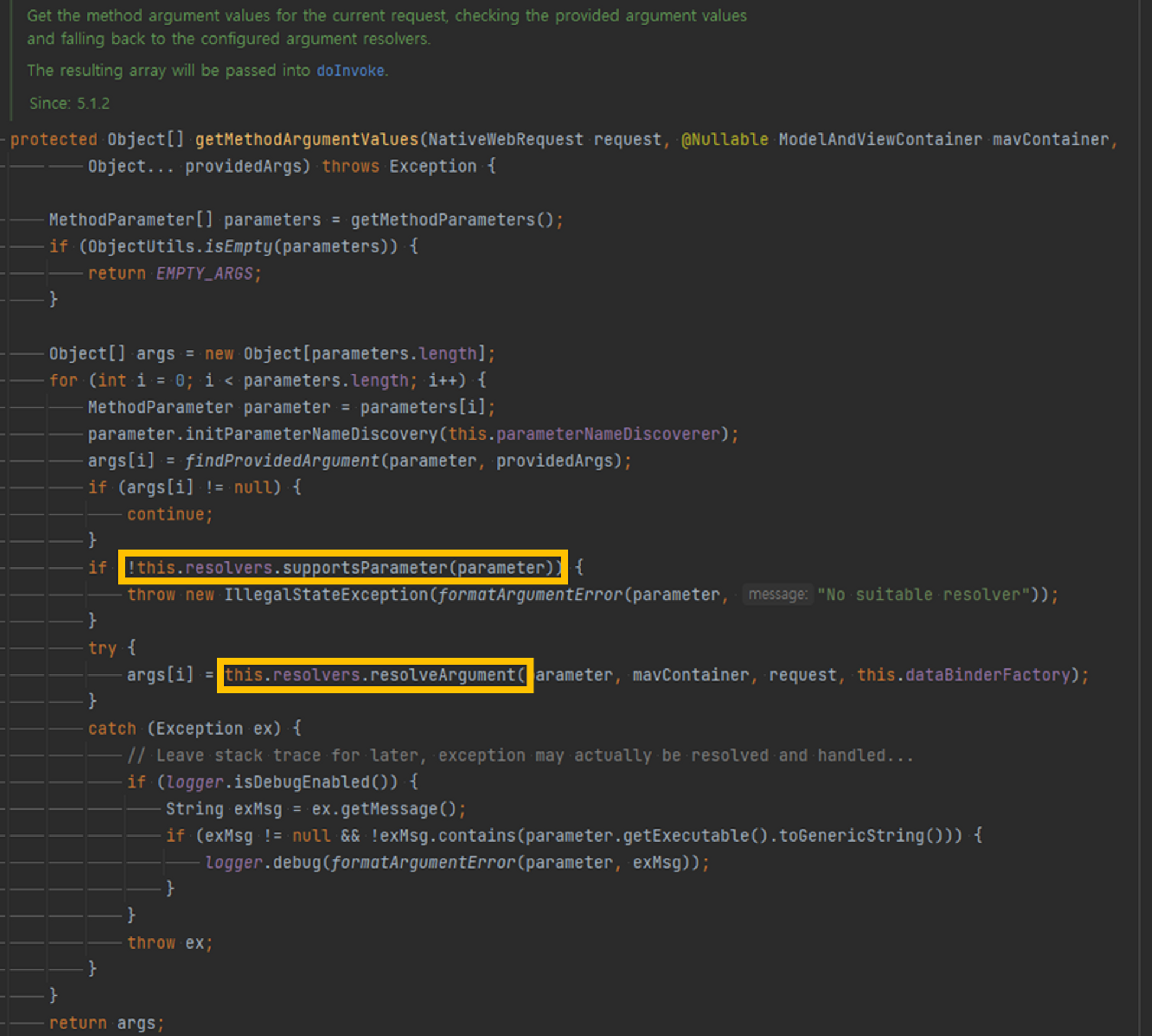Click the getMethodArgumentValues method name

[x=306, y=139]
